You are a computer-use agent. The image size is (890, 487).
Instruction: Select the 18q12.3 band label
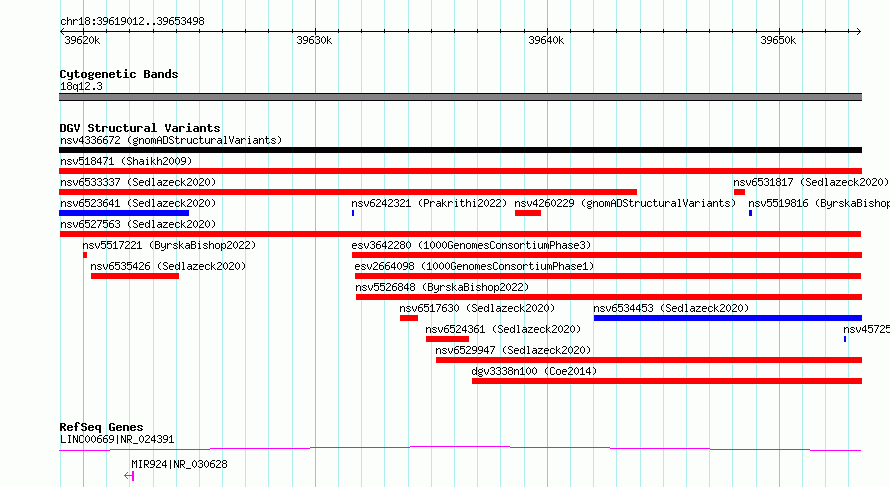coord(81,86)
